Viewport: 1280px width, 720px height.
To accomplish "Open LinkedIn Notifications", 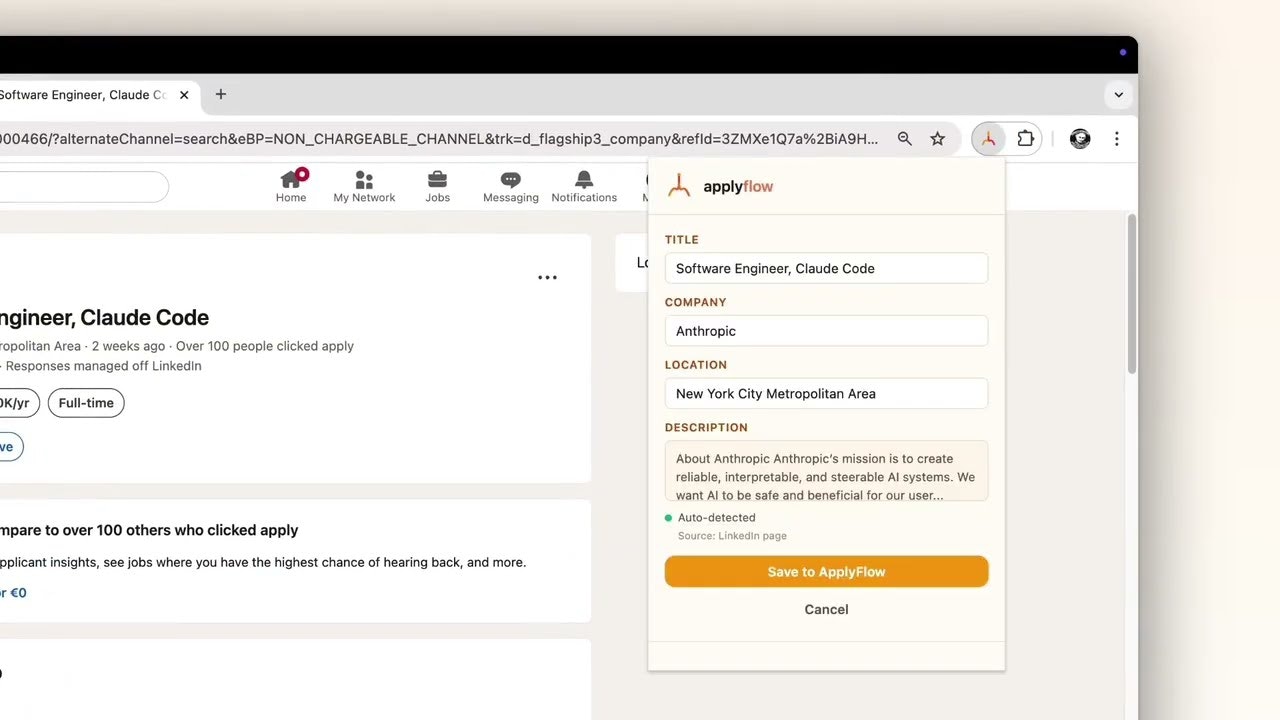I will pyautogui.click(x=584, y=186).
